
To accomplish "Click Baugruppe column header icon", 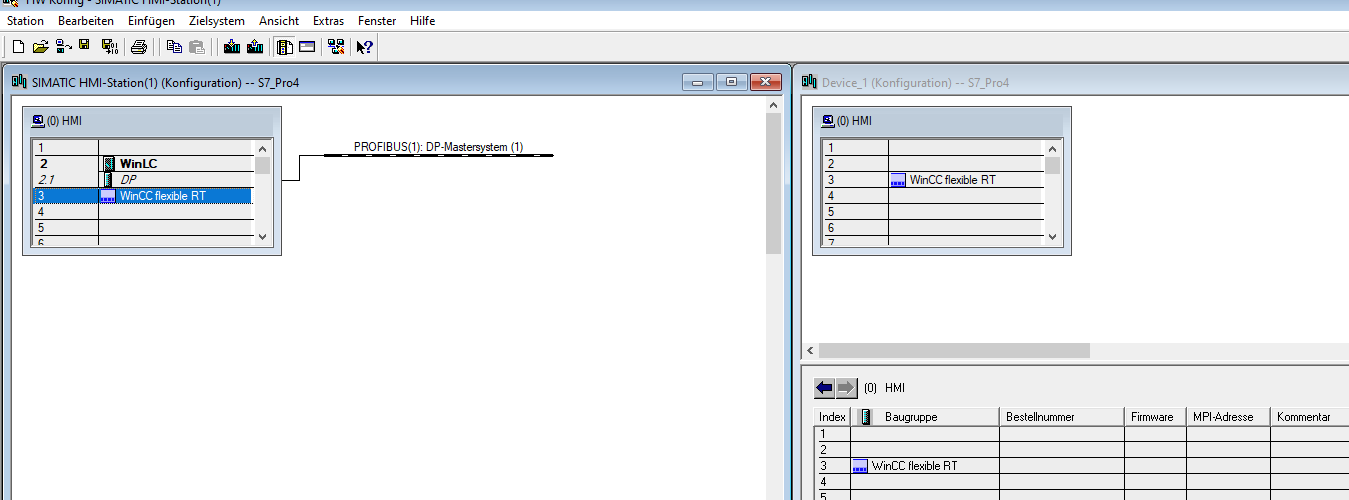I will [x=865, y=417].
